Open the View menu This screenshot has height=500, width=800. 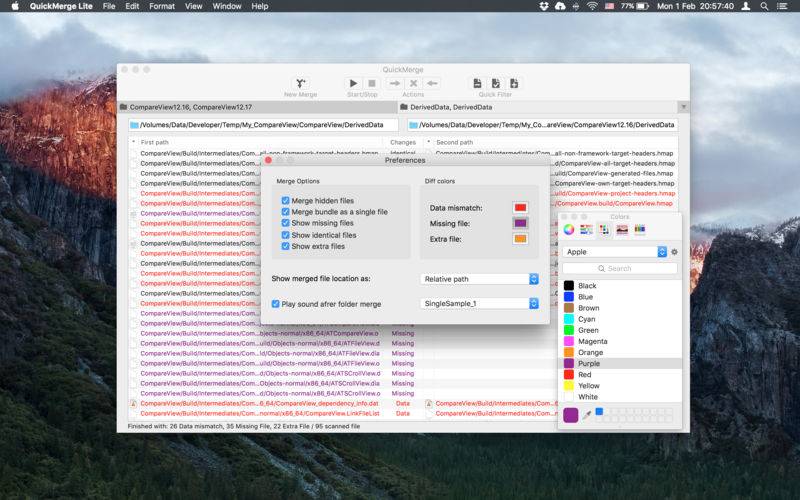click(x=193, y=6)
